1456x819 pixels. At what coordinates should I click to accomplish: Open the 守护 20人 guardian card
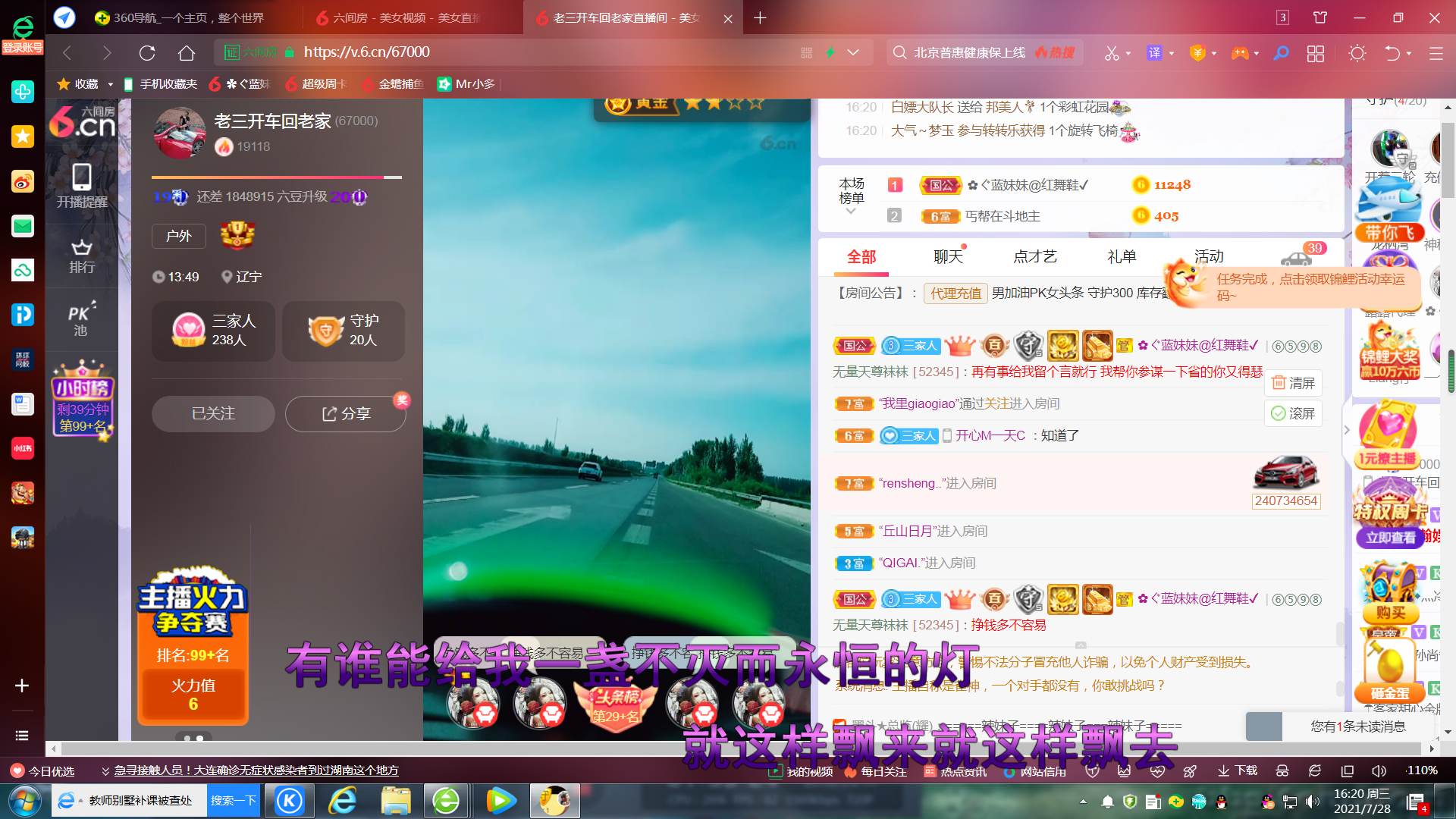point(344,331)
